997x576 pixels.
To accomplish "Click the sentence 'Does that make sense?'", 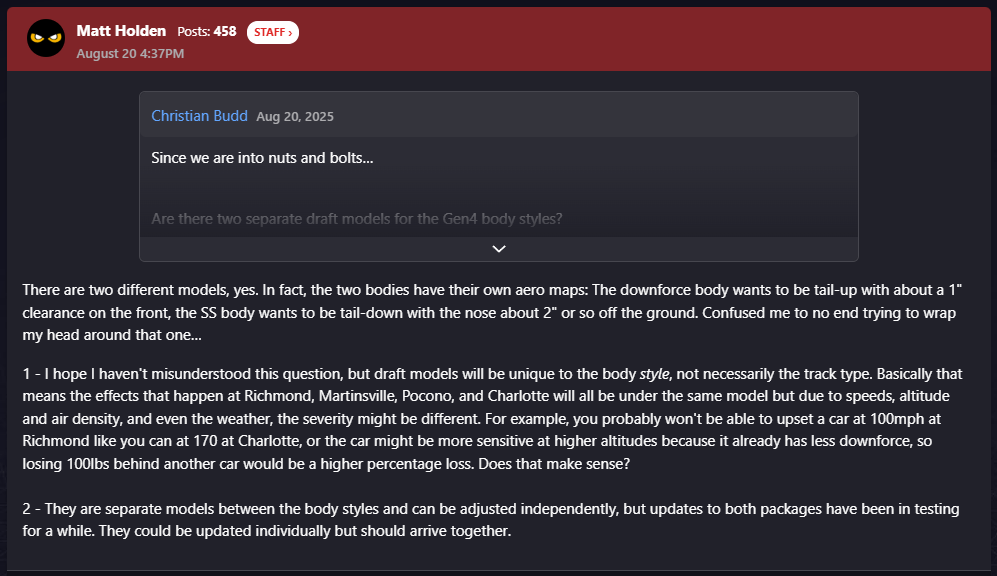I will (554, 463).
